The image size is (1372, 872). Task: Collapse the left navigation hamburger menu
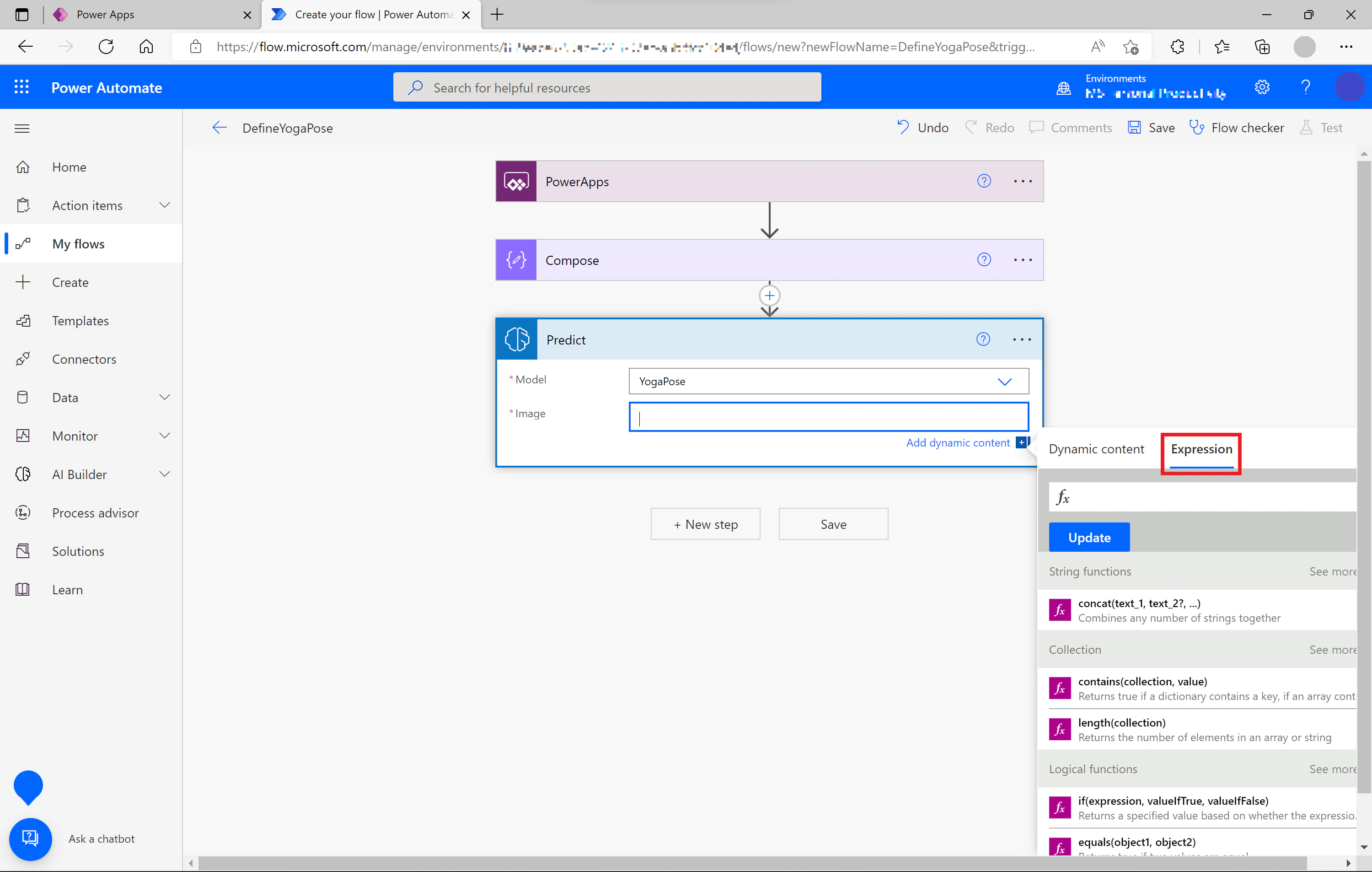pos(22,128)
